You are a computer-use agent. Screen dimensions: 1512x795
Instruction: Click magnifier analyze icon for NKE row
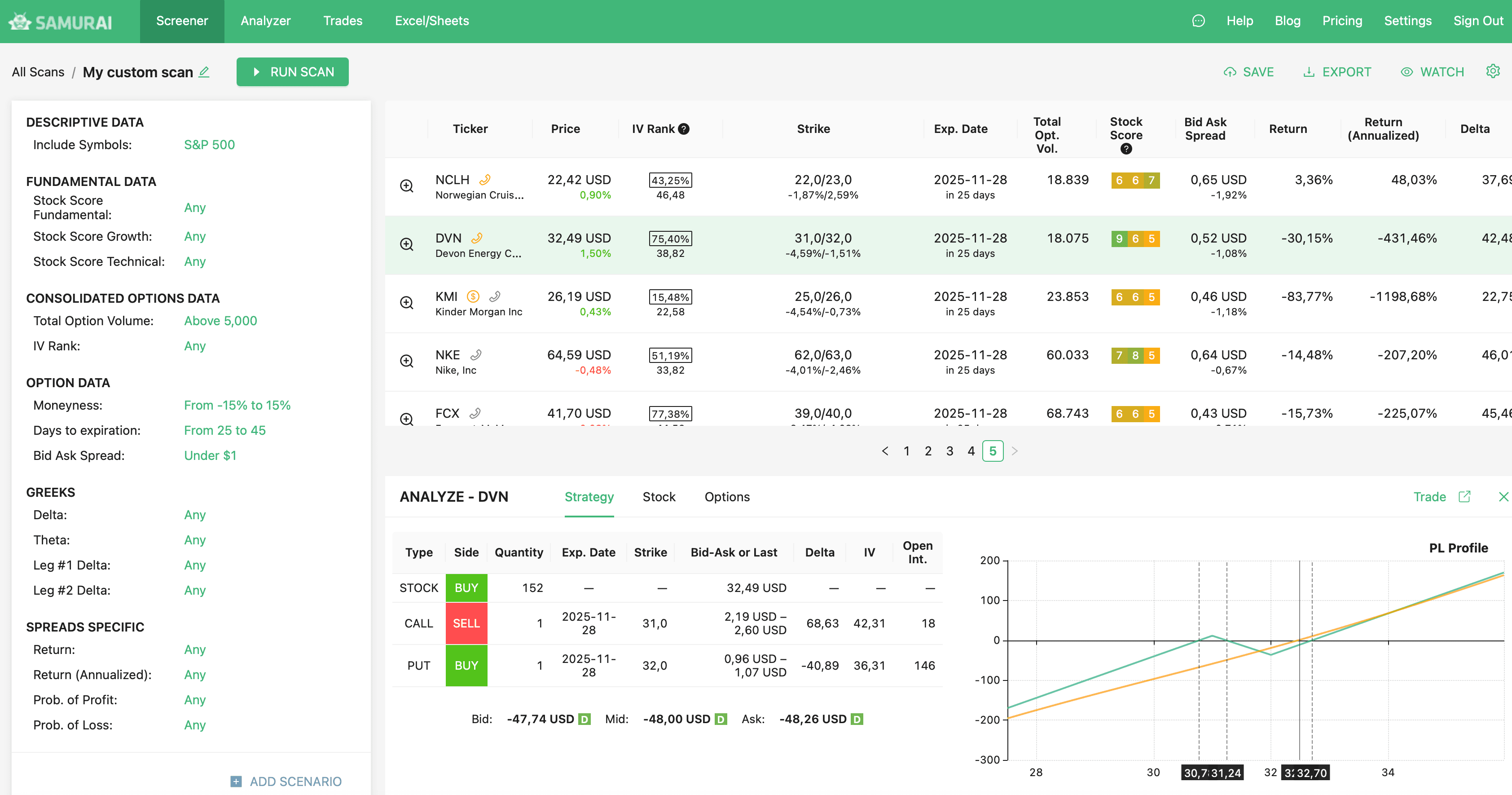coord(407,361)
